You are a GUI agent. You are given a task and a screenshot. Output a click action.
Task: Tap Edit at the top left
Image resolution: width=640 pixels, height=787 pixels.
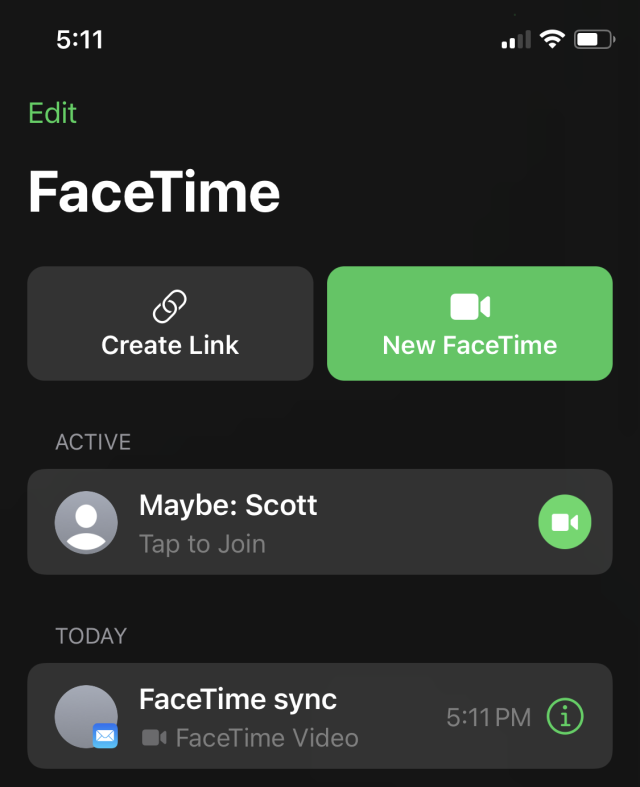[52, 113]
